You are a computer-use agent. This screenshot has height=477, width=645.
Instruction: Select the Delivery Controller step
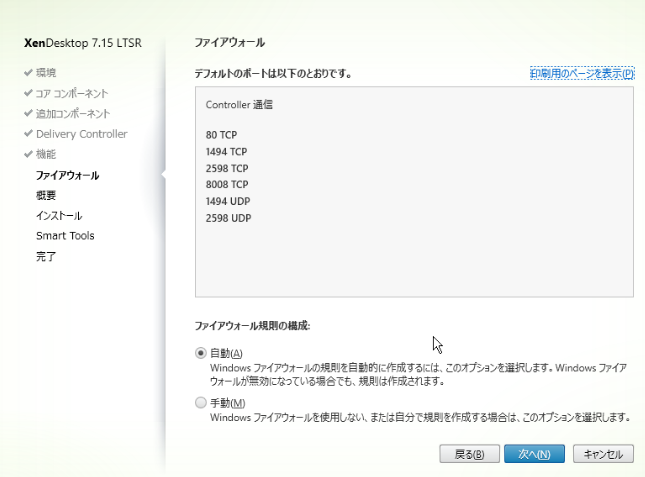point(82,134)
